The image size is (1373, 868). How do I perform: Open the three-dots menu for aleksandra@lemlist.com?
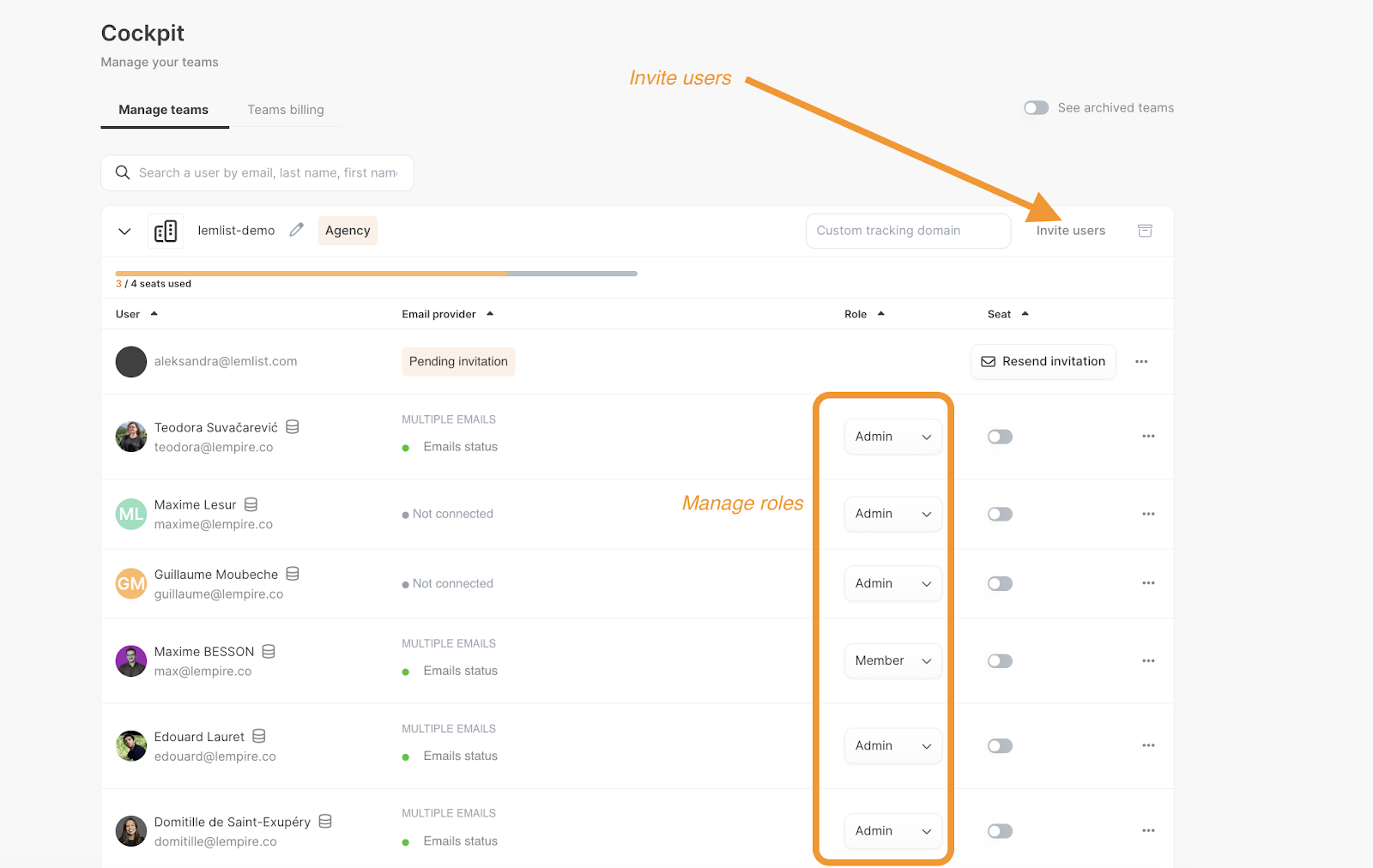pyautogui.click(x=1141, y=362)
